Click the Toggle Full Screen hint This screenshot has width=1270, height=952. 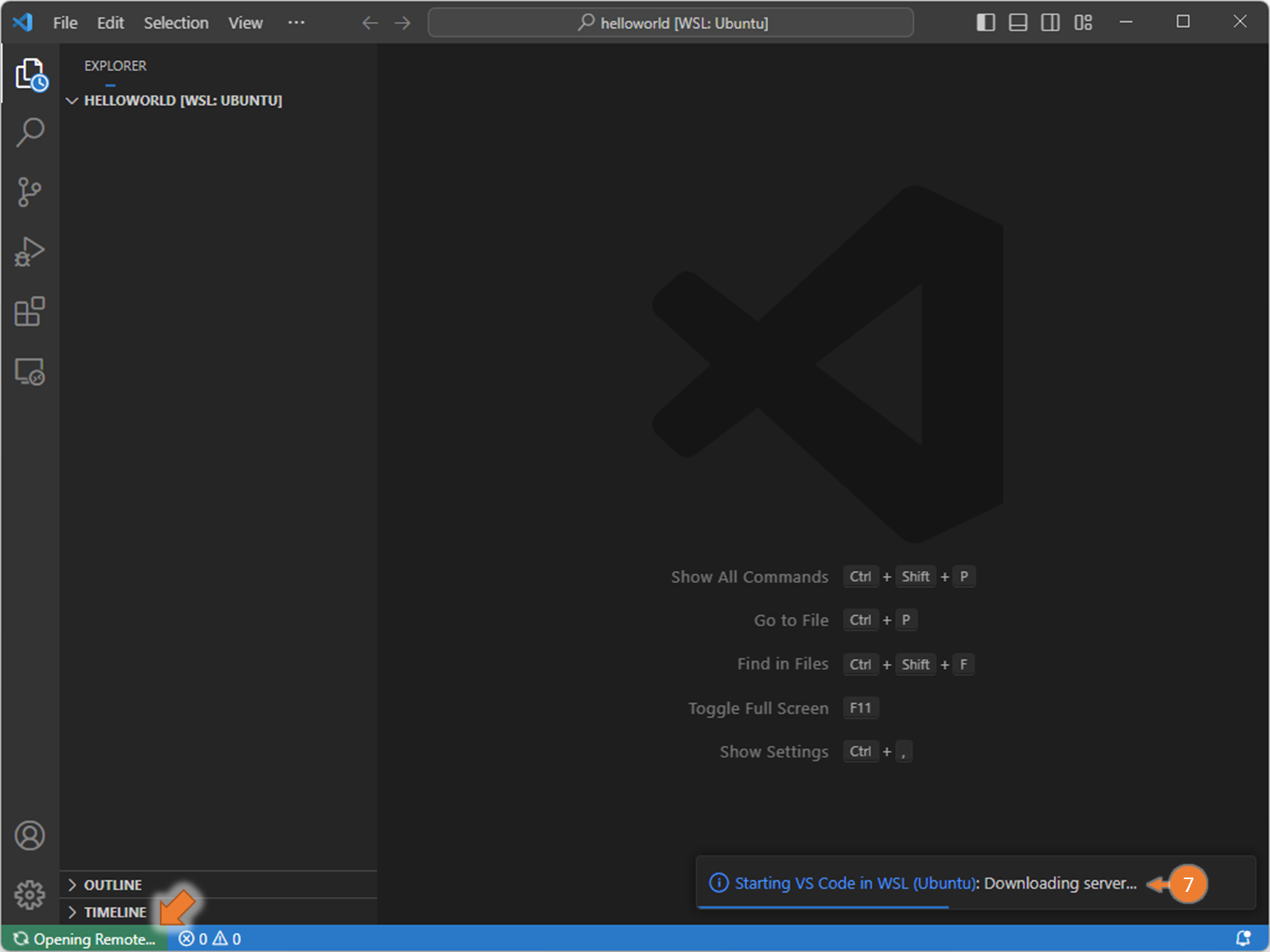coord(758,708)
